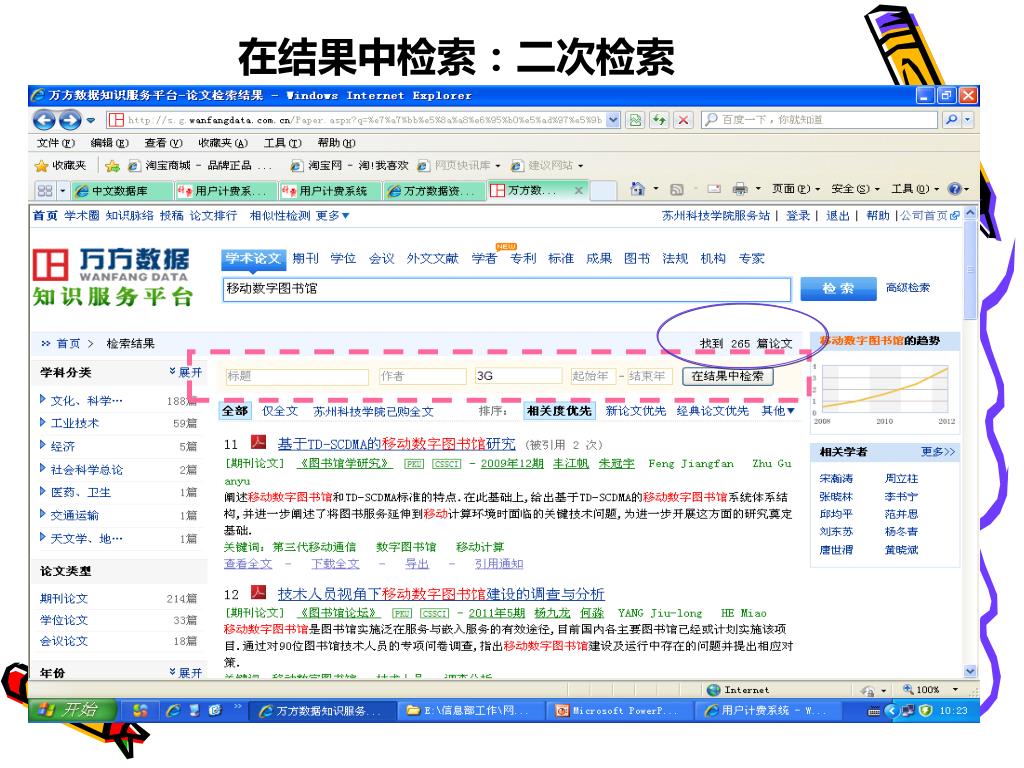Open the 高级检索 link

(x=908, y=287)
